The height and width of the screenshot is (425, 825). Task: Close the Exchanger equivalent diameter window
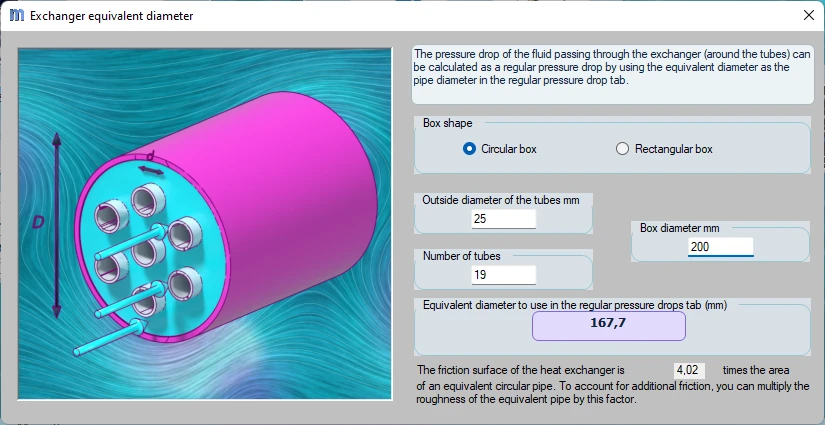click(x=809, y=15)
